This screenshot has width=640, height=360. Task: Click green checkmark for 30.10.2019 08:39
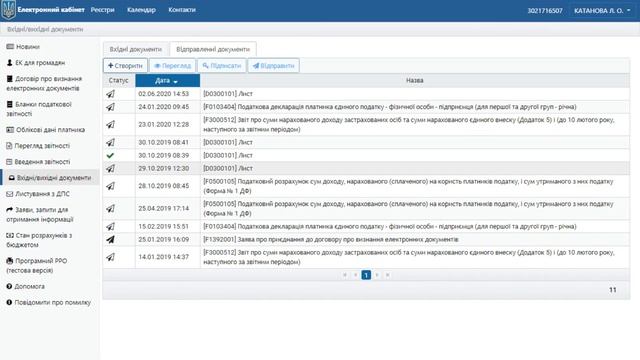[110, 156]
